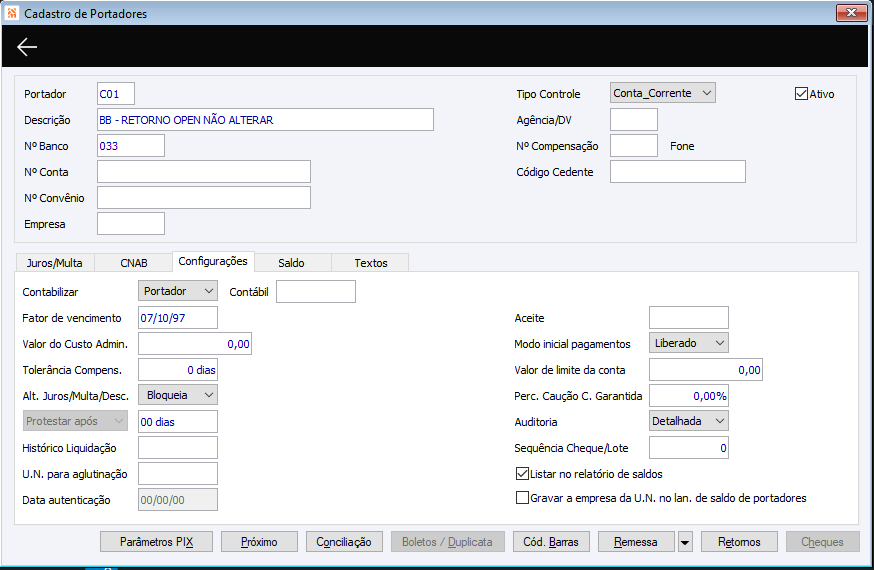Enable Gravar a empresa da U.N. checkbox
The width and height of the screenshot is (874, 570).
click(x=522, y=498)
